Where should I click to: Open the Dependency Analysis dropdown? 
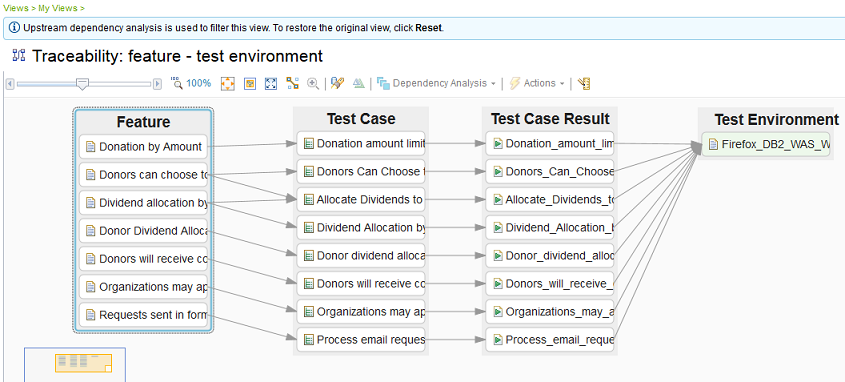click(x=437, y=84)
